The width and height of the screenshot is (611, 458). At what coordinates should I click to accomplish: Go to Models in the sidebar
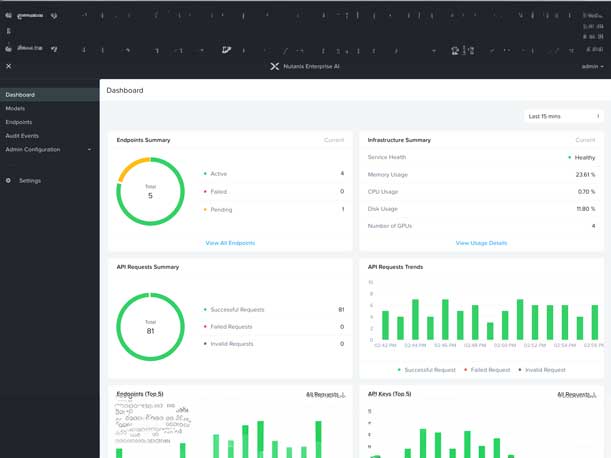[15, 108]
